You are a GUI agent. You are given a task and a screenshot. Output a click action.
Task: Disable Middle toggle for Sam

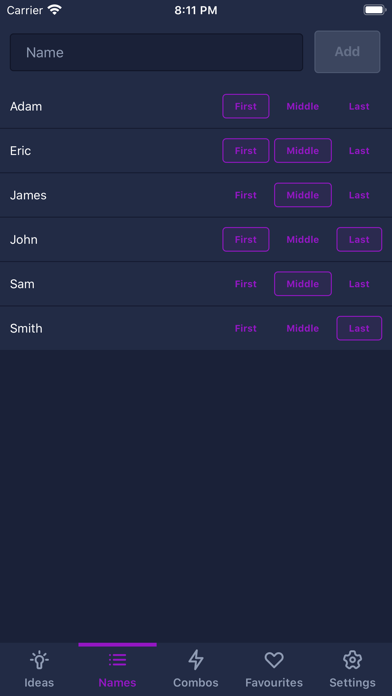[x=303, y=284]
